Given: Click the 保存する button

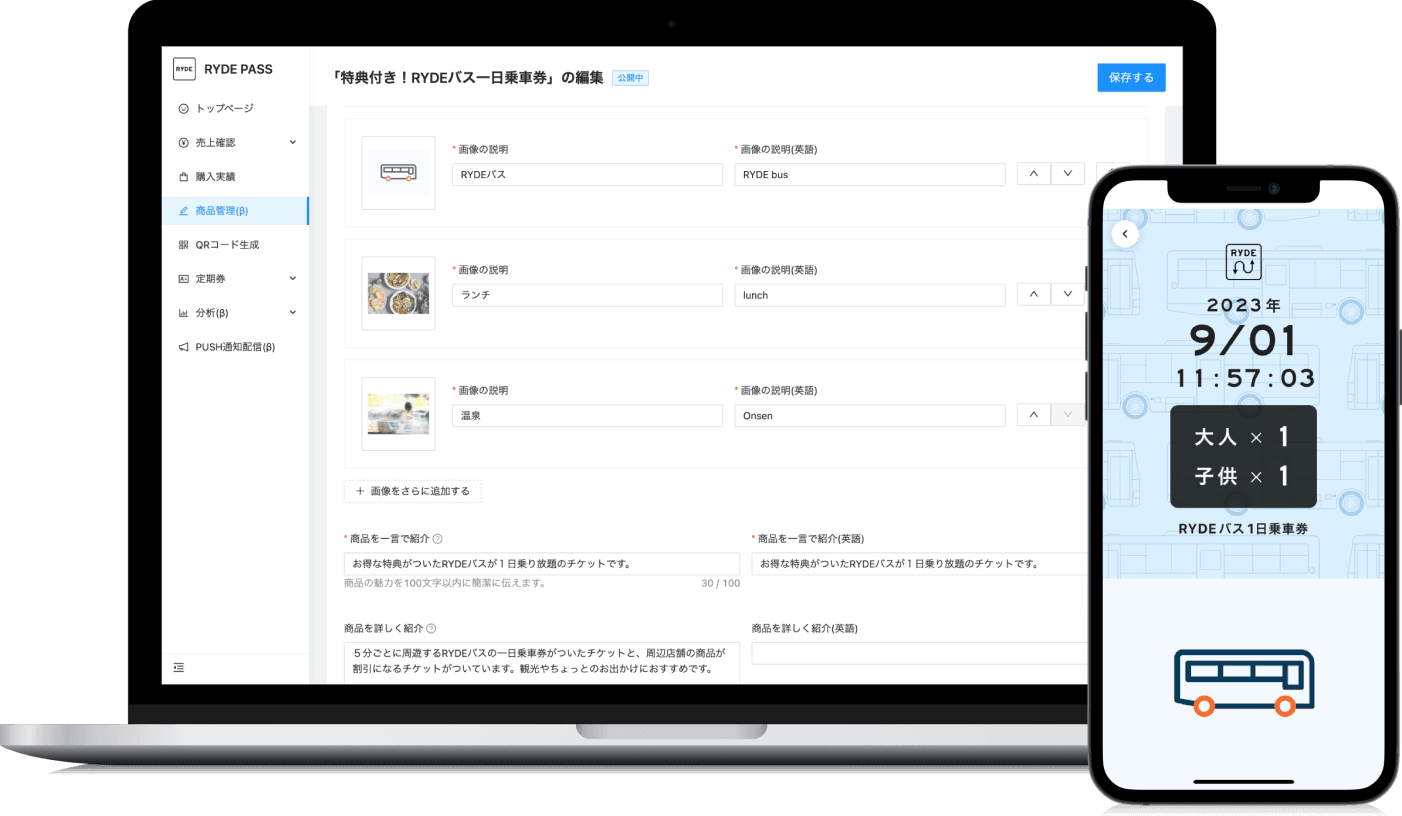Looking at the screenshot, I should tap(1131, 77).
